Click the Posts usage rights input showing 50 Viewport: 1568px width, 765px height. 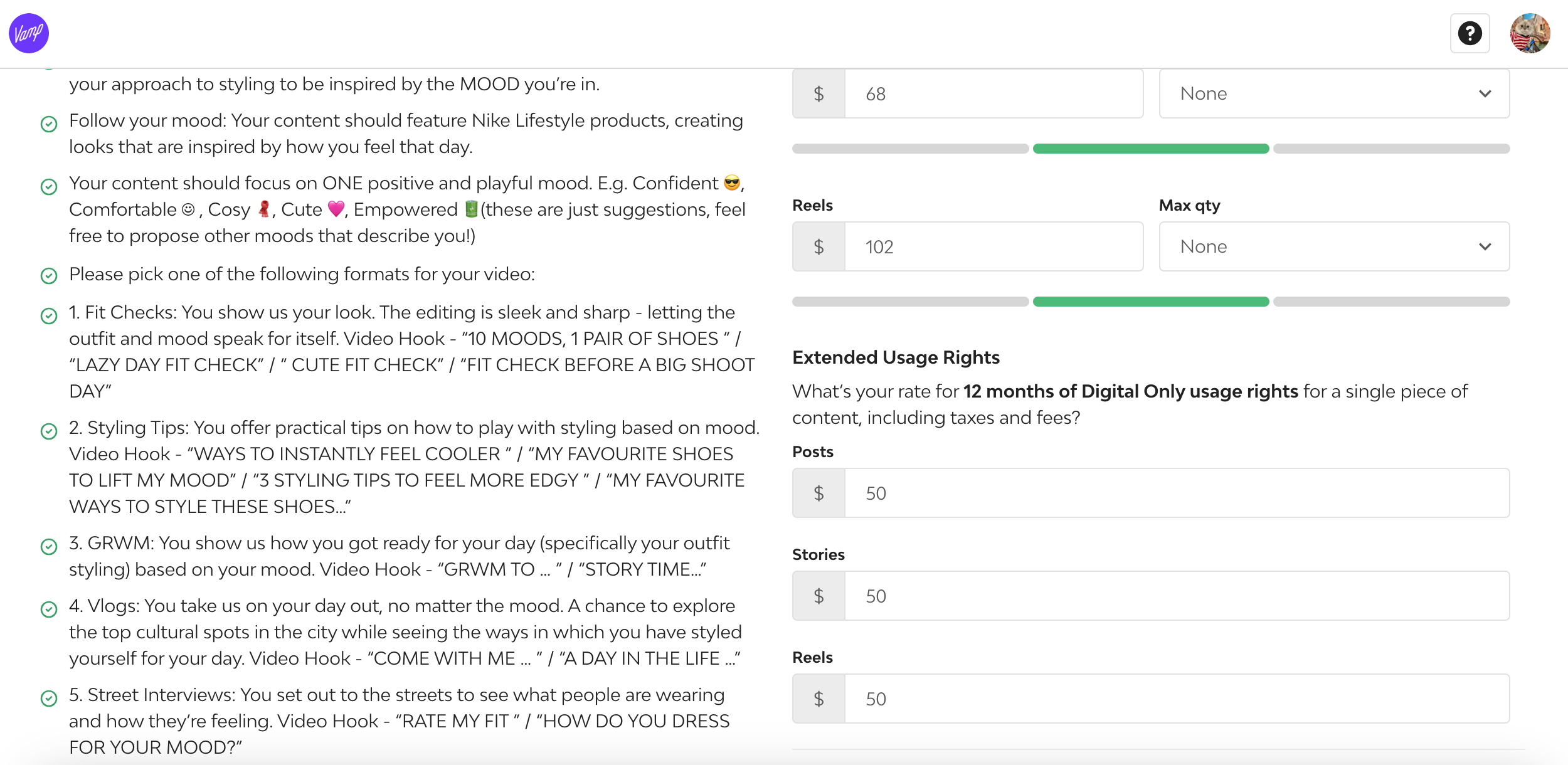click(x=1177, y=493)
